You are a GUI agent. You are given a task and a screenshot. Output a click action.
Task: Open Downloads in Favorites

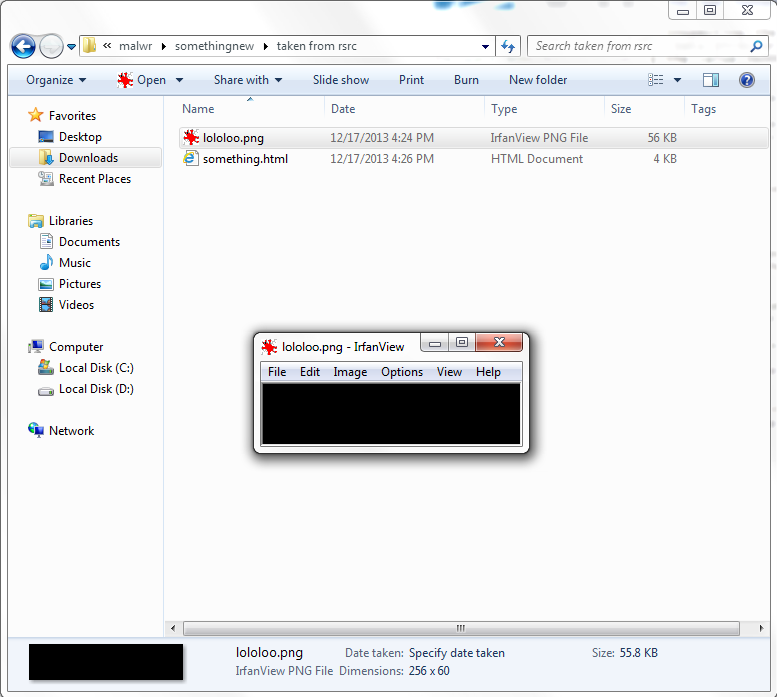(x=85, y=158)
